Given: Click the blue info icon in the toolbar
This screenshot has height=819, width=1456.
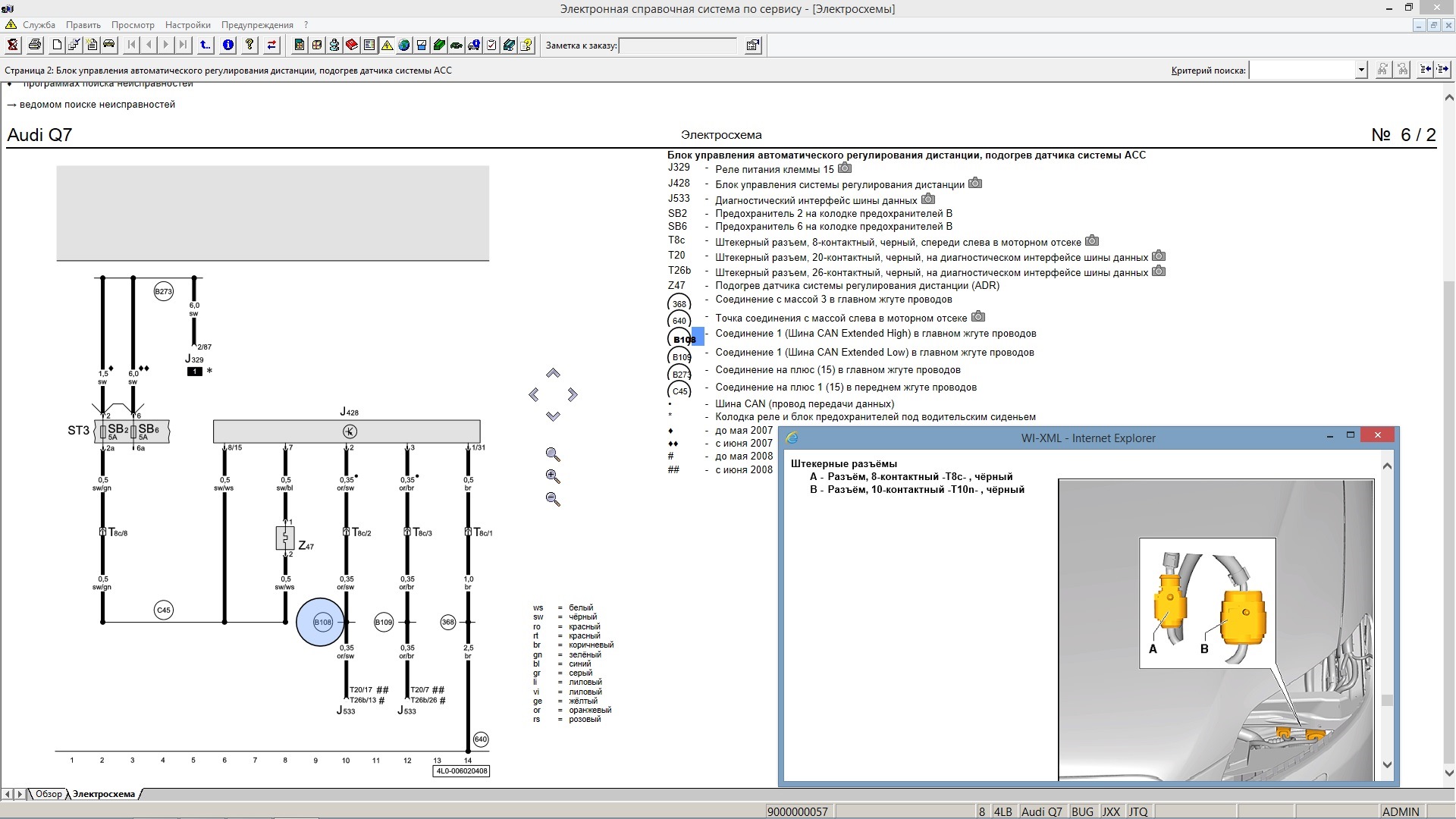Looking at the screenshot, I should (227, 45).
